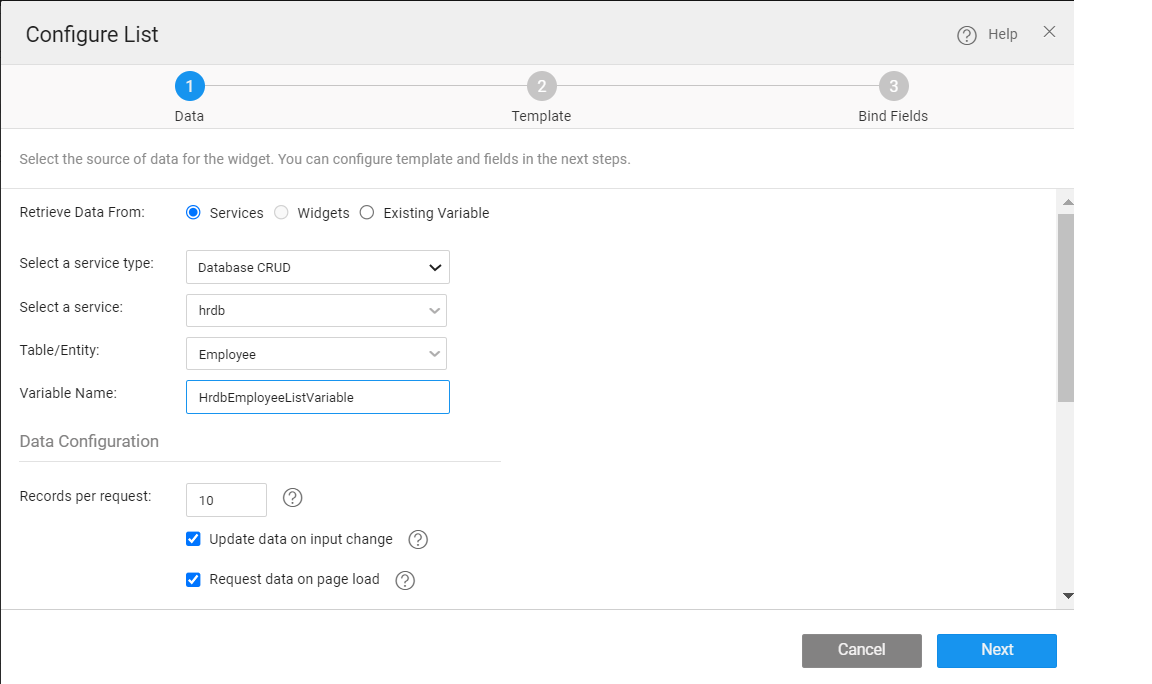Uncheck Request data on page load
The height and width of the screenshot is (684, 1152).
pyautogui.click(x=194, y=579)
